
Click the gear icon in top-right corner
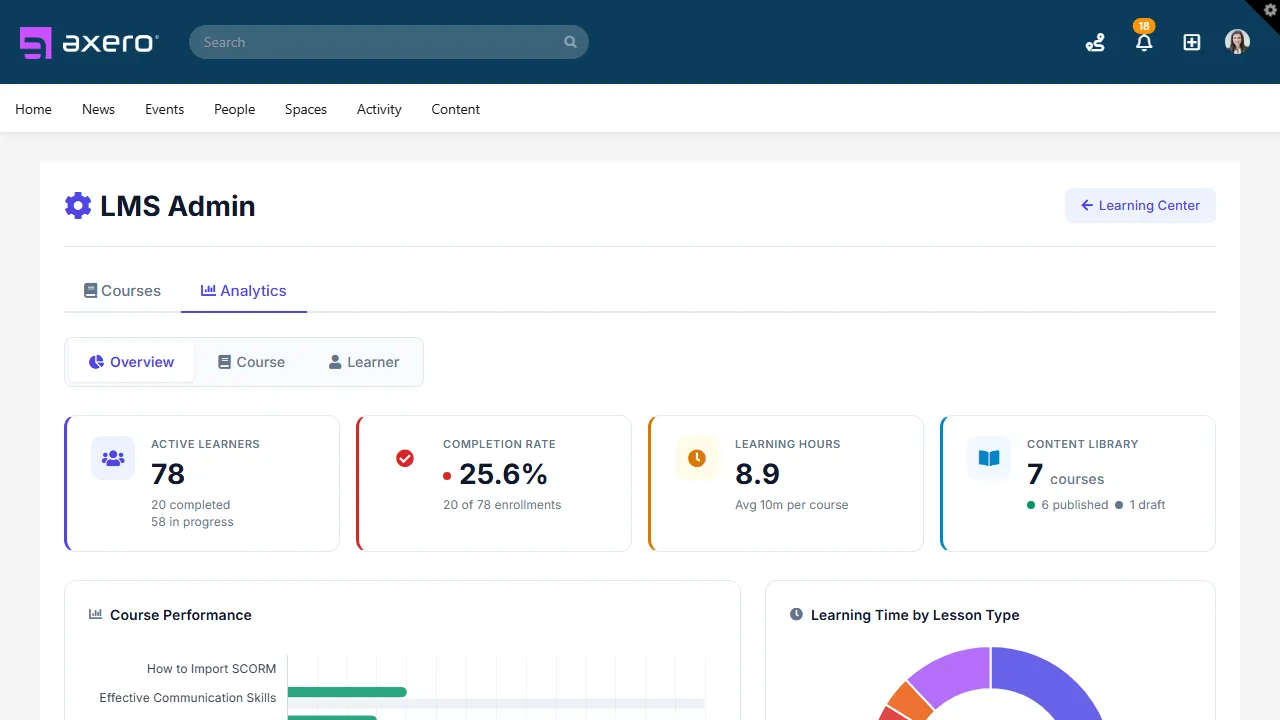1270,9
